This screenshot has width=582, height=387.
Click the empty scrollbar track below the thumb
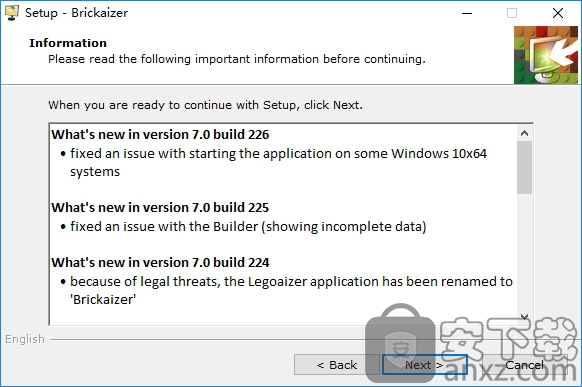pyautogui.click(x=524, y=252)
